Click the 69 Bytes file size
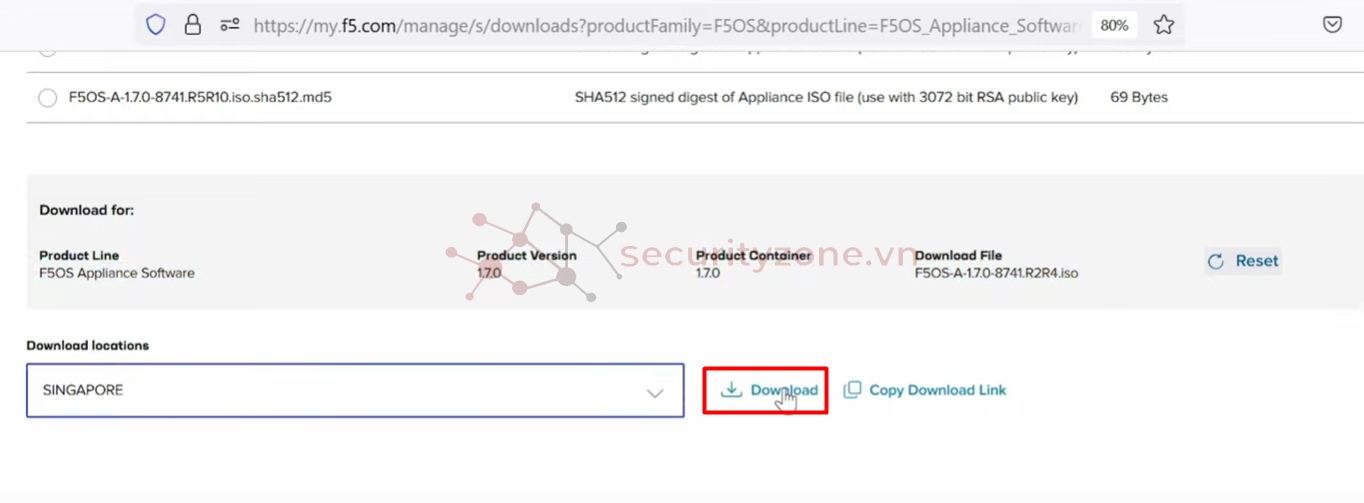Image resolution: width=1364 pixels, height=503 pixels. (1139, 98)
